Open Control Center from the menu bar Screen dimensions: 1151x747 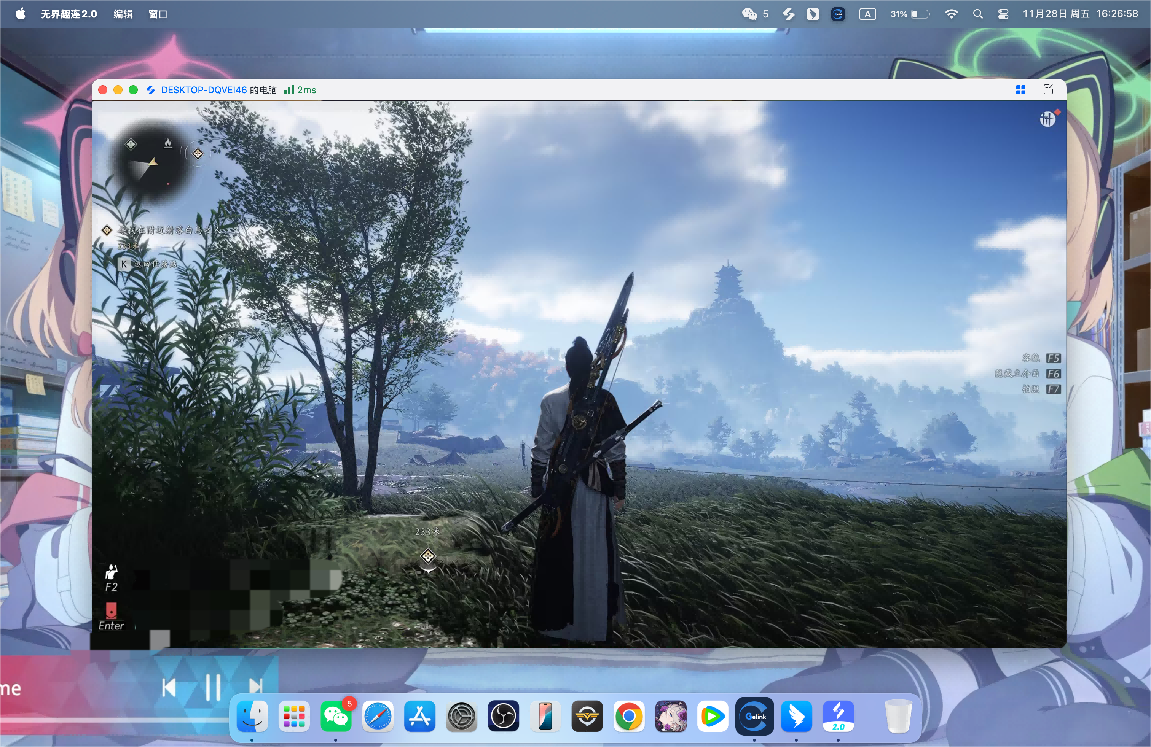[x=1001, y=14]
